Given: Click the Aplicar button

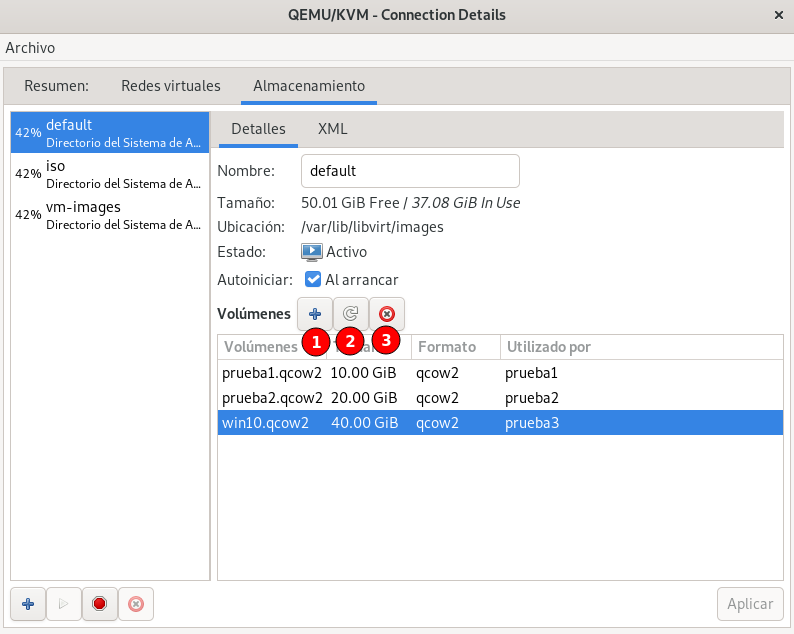Looking at the screenshot, I should [750, 604].
